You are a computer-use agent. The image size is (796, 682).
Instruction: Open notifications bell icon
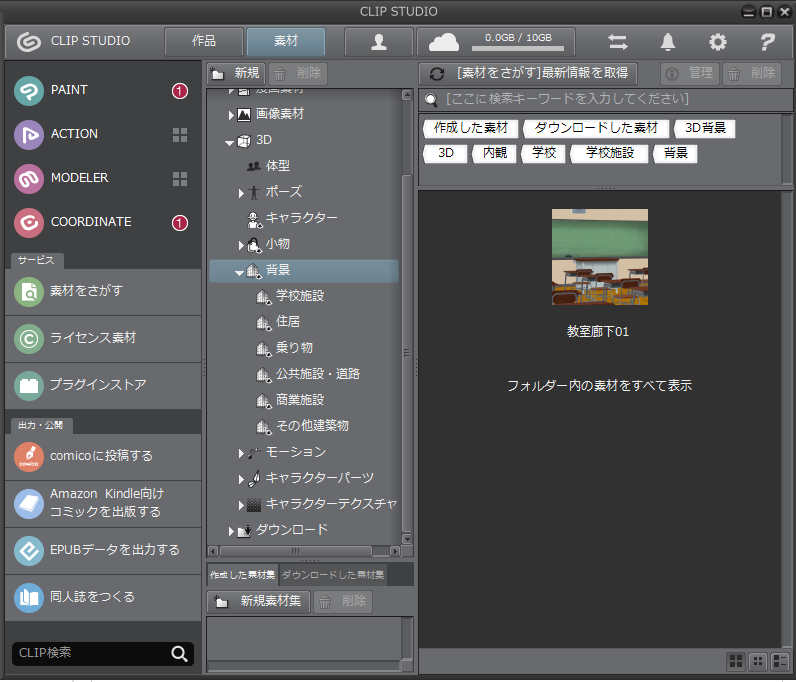(x=668, y=42)
